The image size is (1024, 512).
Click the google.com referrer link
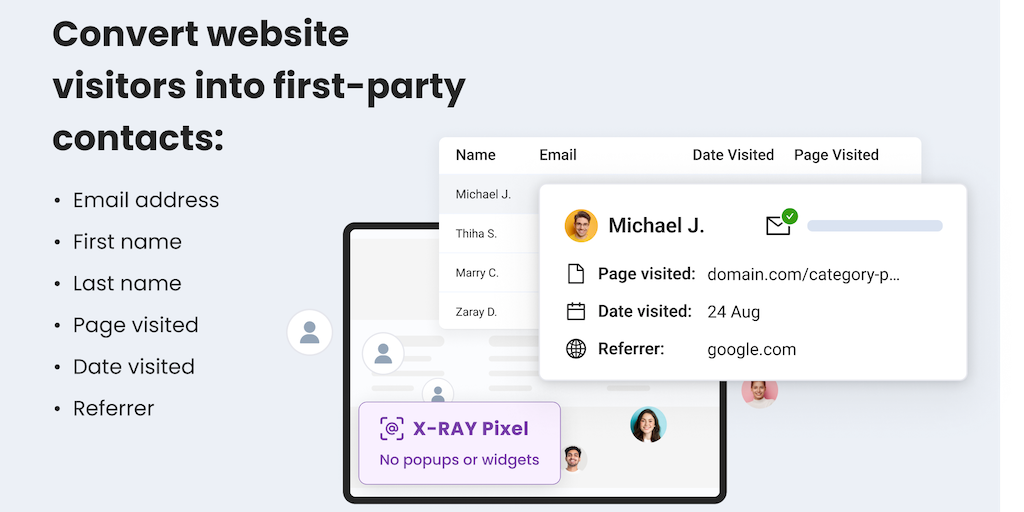click(751, 349)
